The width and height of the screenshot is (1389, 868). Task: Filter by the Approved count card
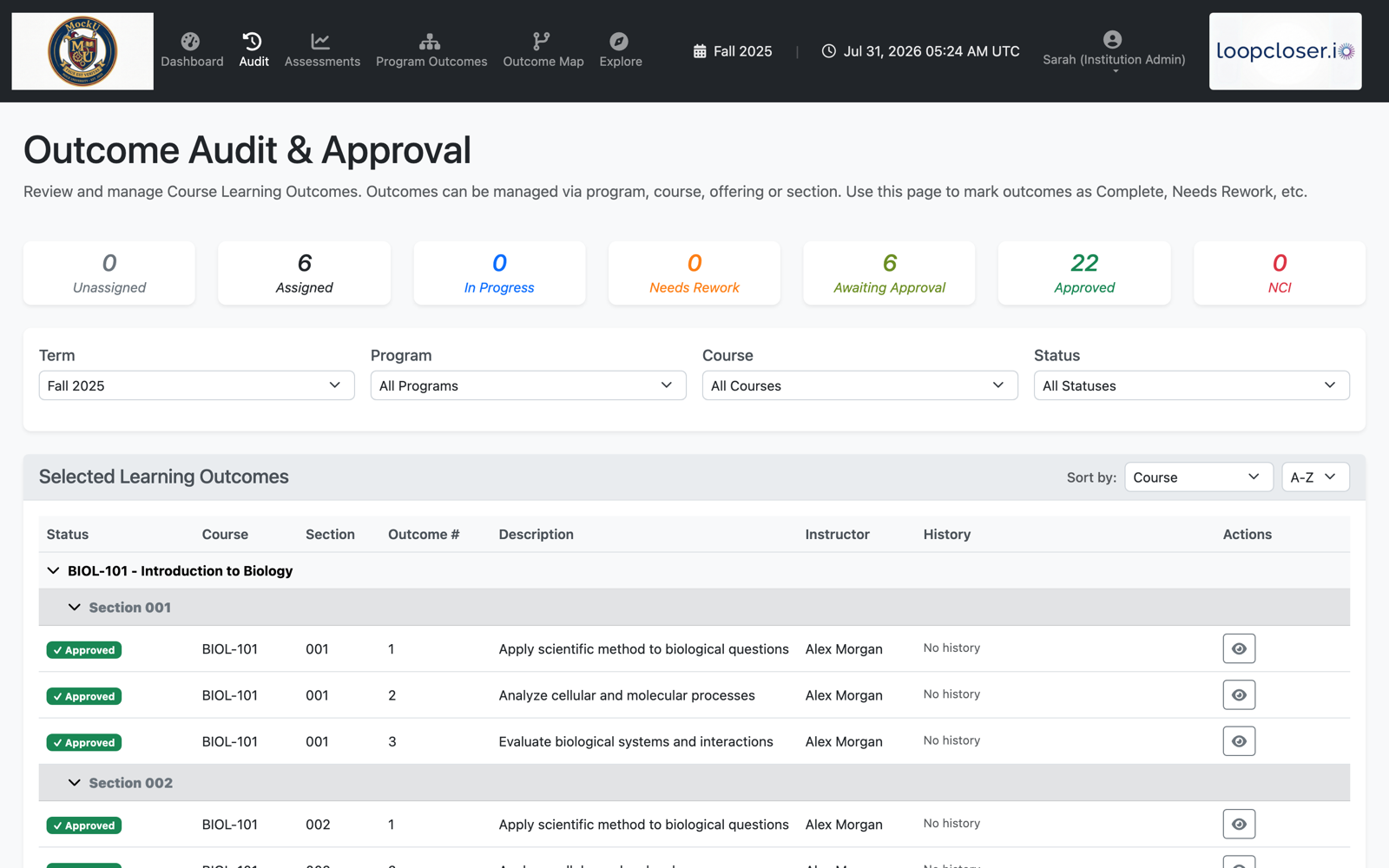tap(1084, 273)
